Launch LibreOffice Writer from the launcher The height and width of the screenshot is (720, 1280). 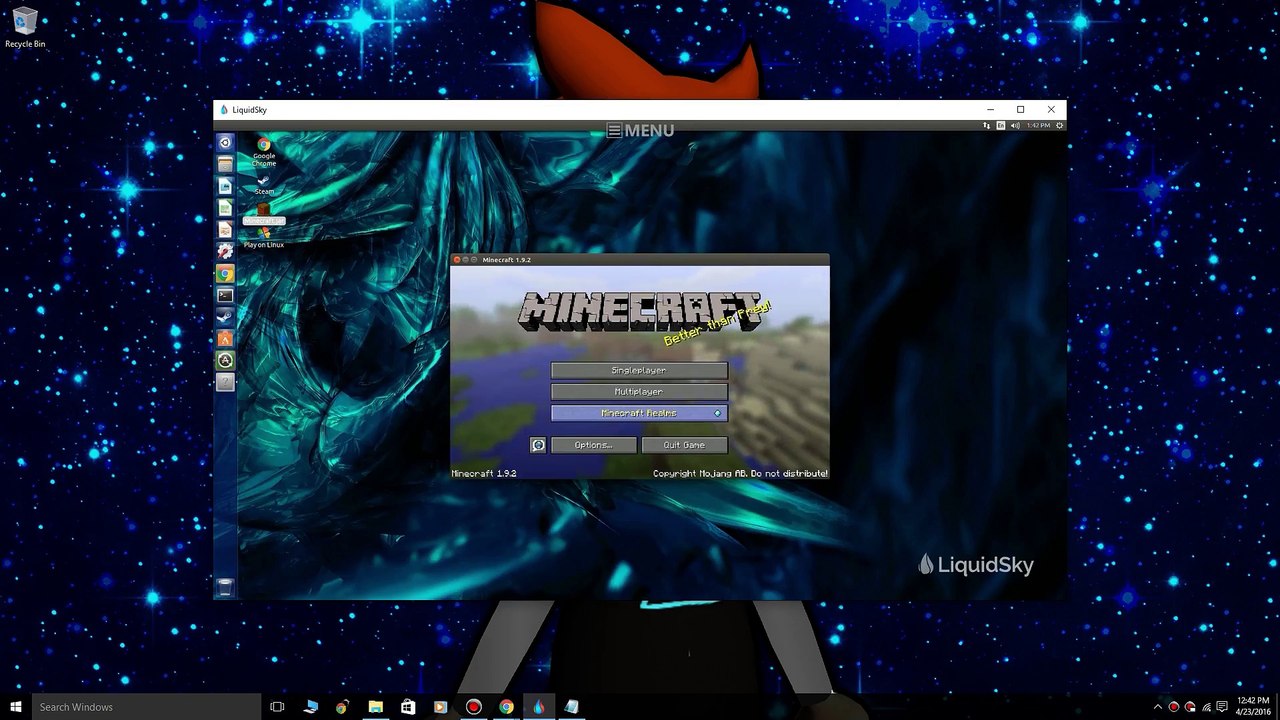pos(225,186)
